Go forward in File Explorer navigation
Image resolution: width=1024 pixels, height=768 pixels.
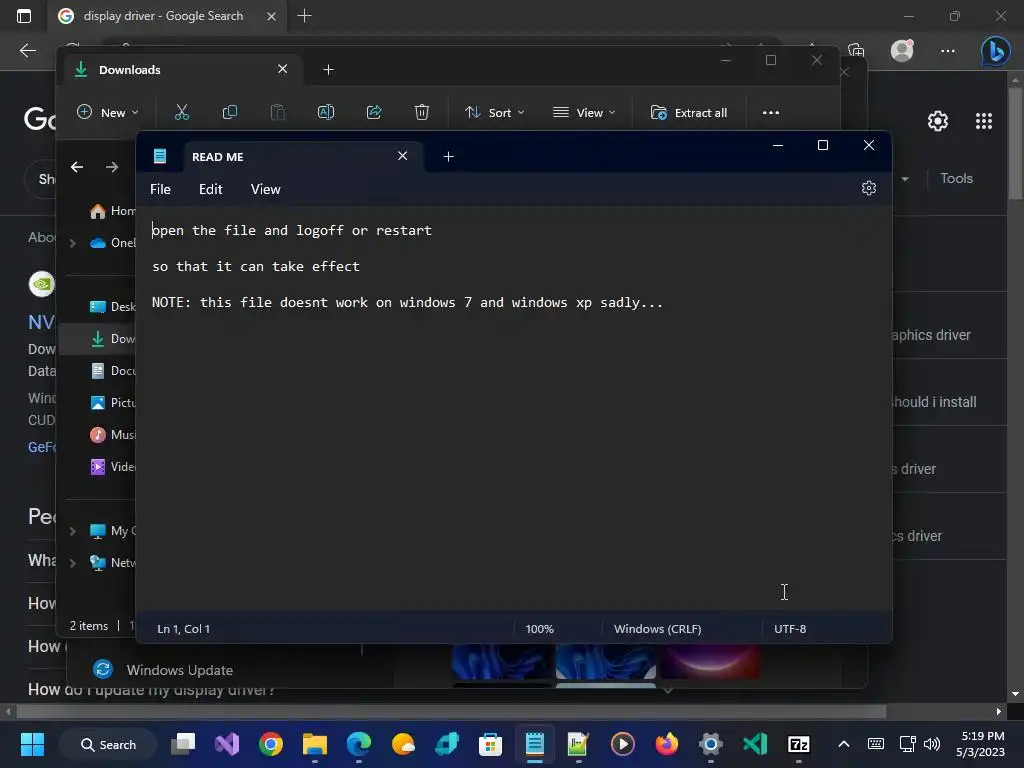pos(112,167)
